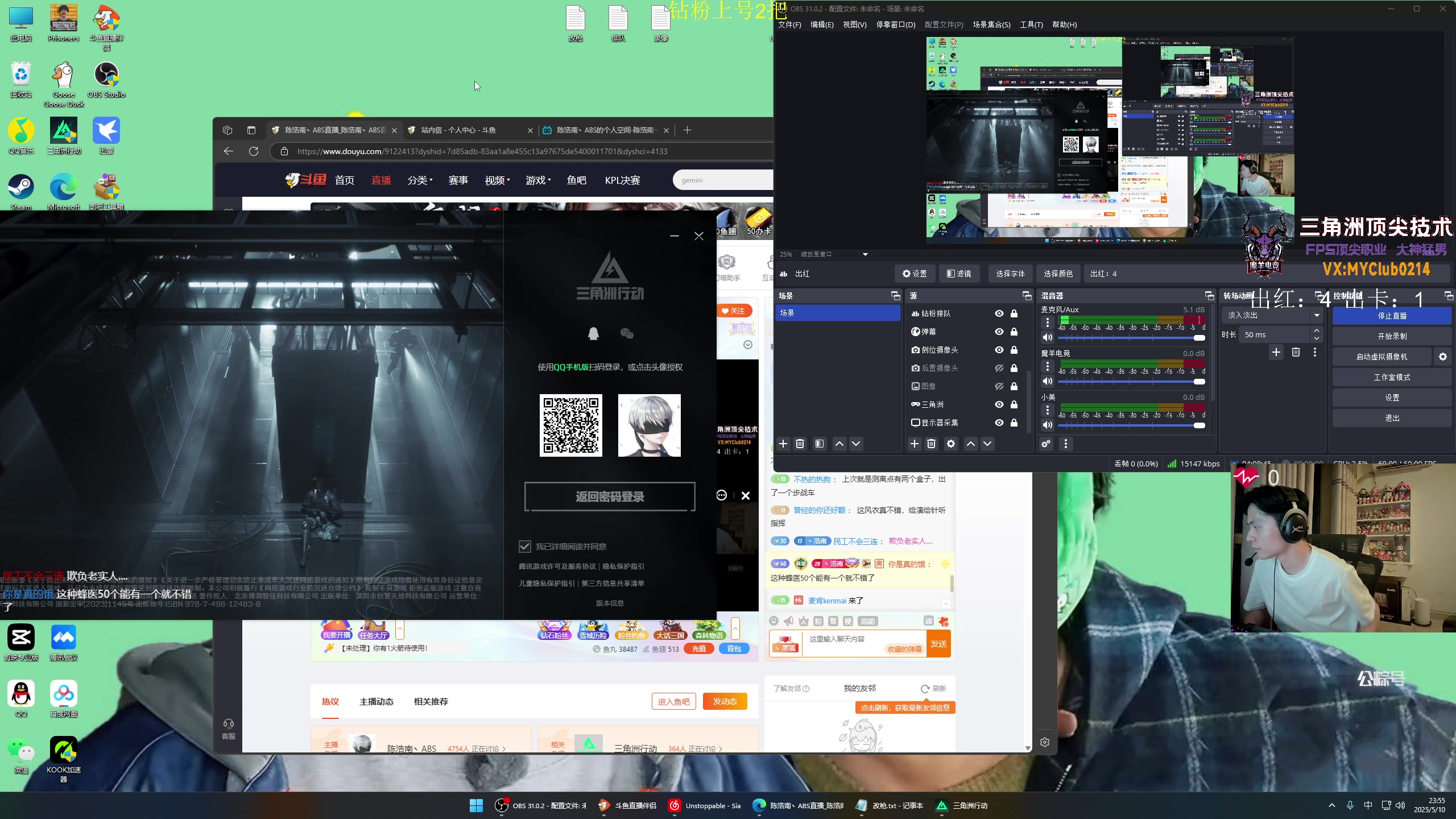
Task: Click 发送 button in Douyu chat
Action: click(938, 644)
